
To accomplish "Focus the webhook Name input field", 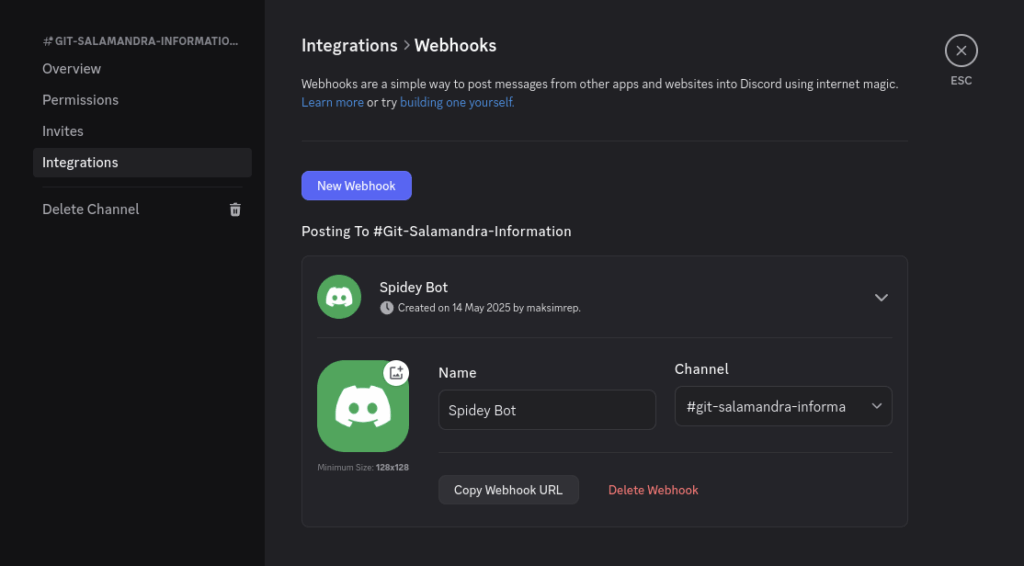I will pos(547,410).
